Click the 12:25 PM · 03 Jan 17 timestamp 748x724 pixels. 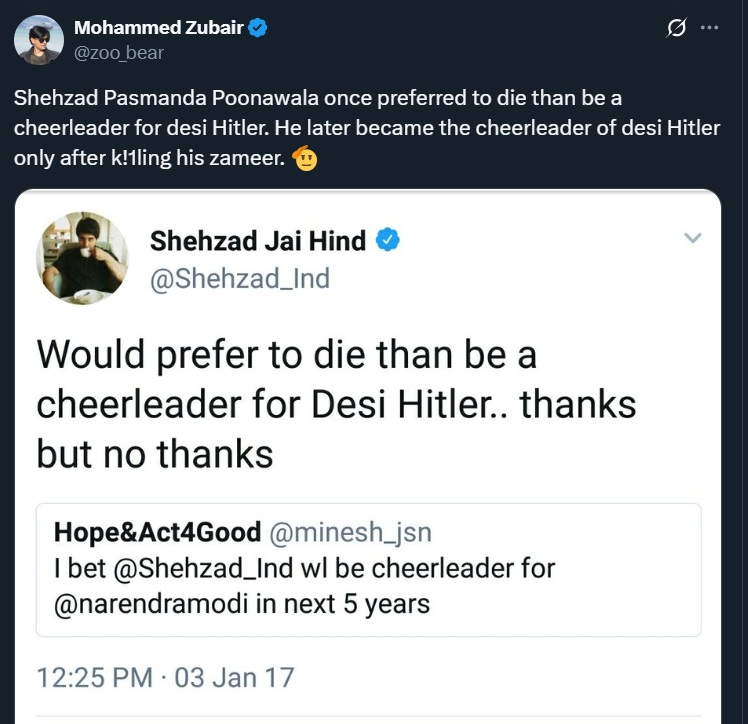pos(165,677)
